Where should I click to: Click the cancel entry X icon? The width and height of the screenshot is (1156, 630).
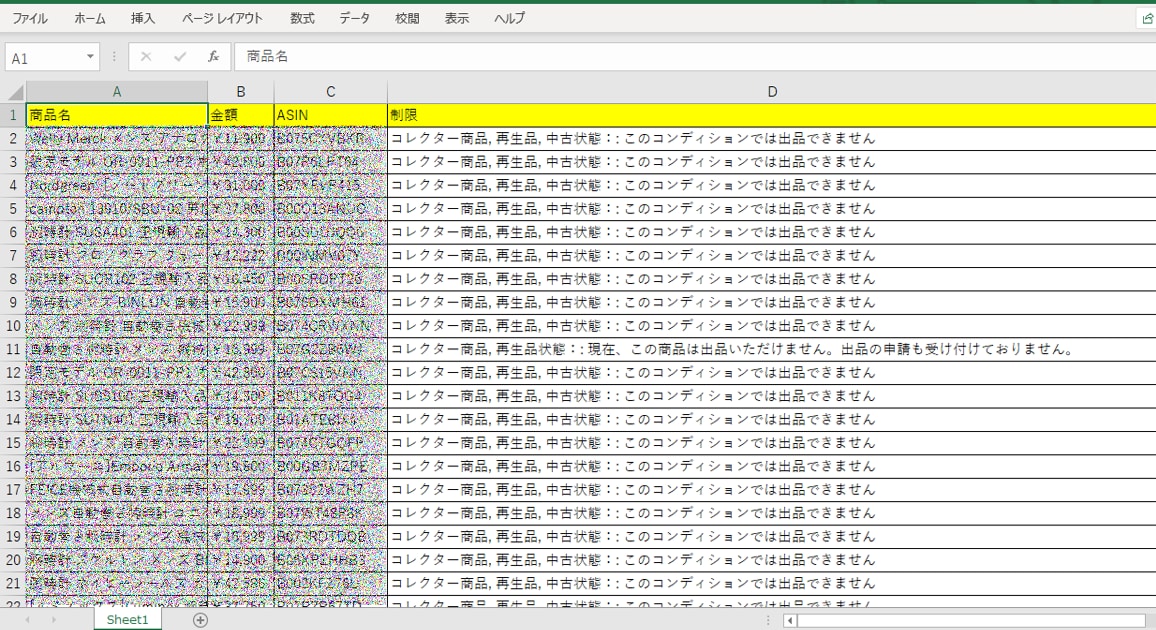tap(146, 57)
